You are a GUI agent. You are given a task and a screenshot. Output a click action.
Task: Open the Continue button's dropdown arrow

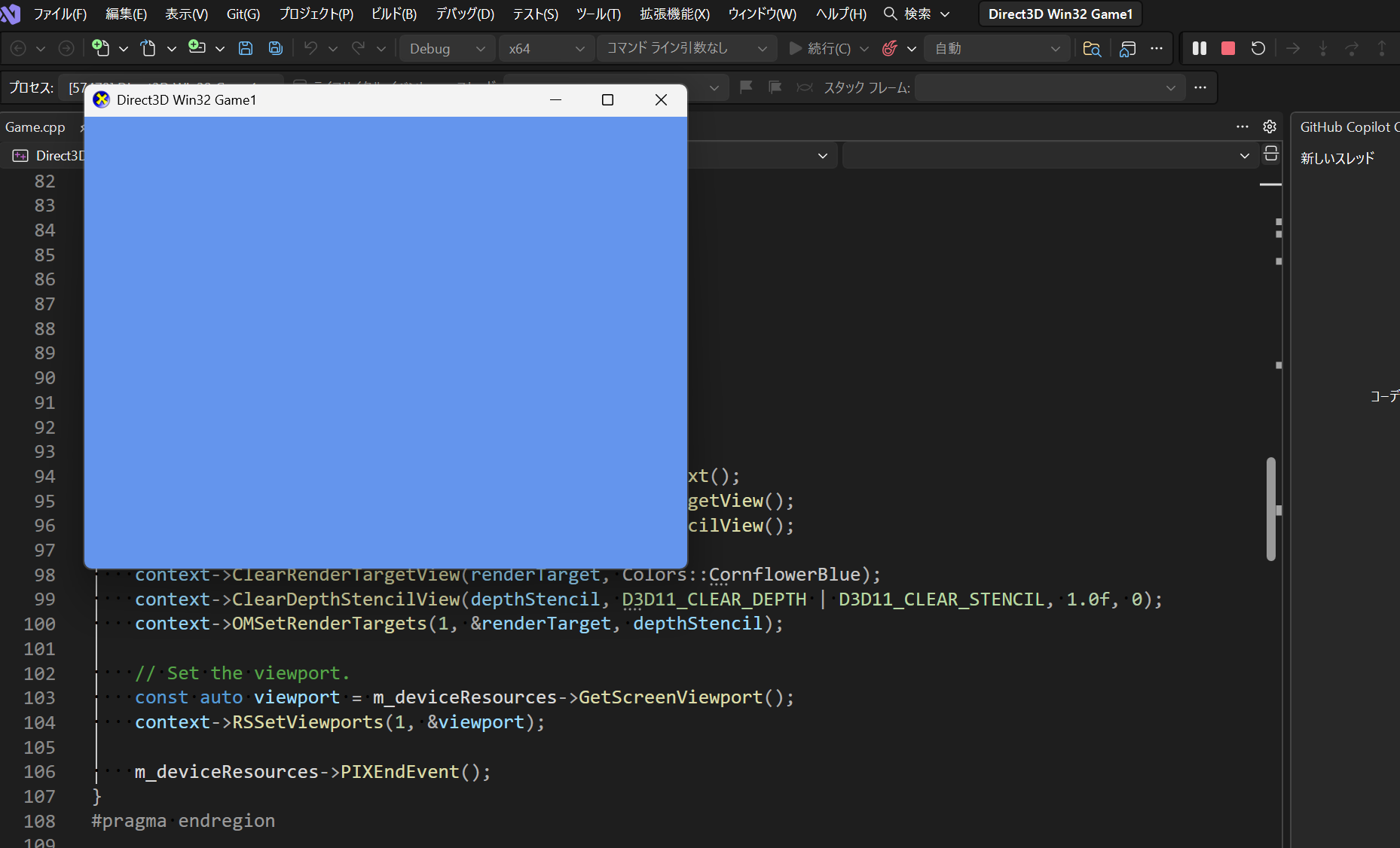click(864, 48)
